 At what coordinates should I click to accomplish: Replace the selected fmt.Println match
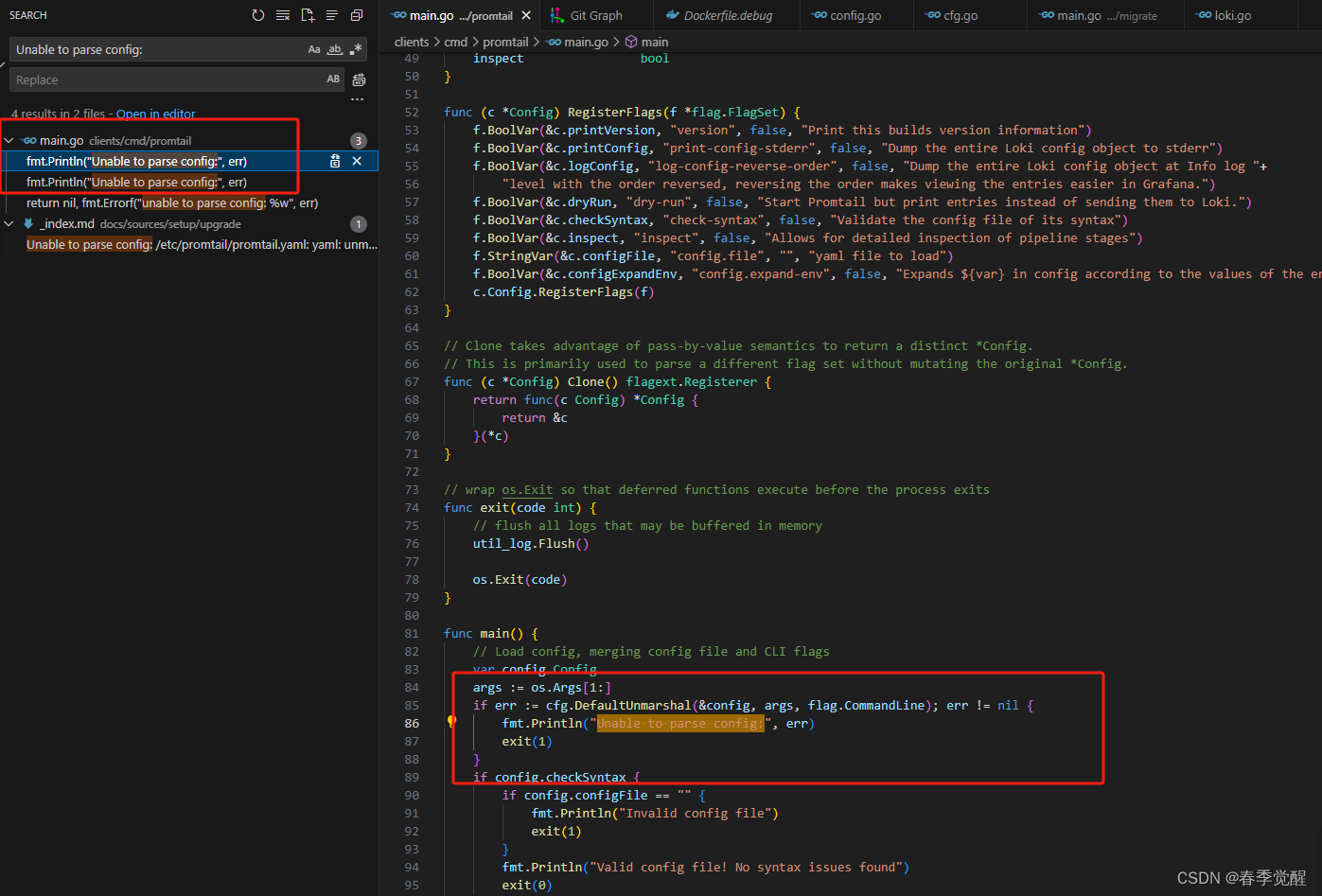(x=337, y=161)
